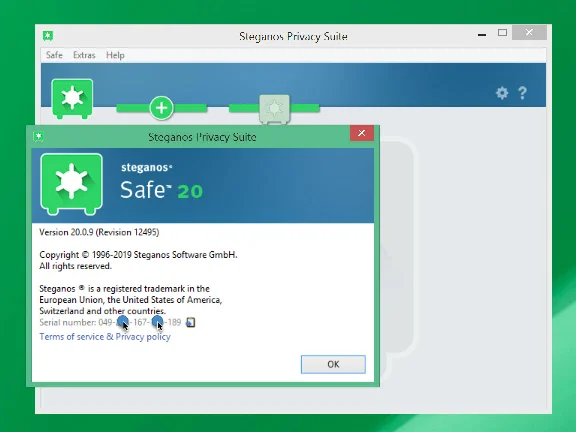Screen dimensions: 576x432
Task: Click the question mark help icon
Action: coord(522,93)
